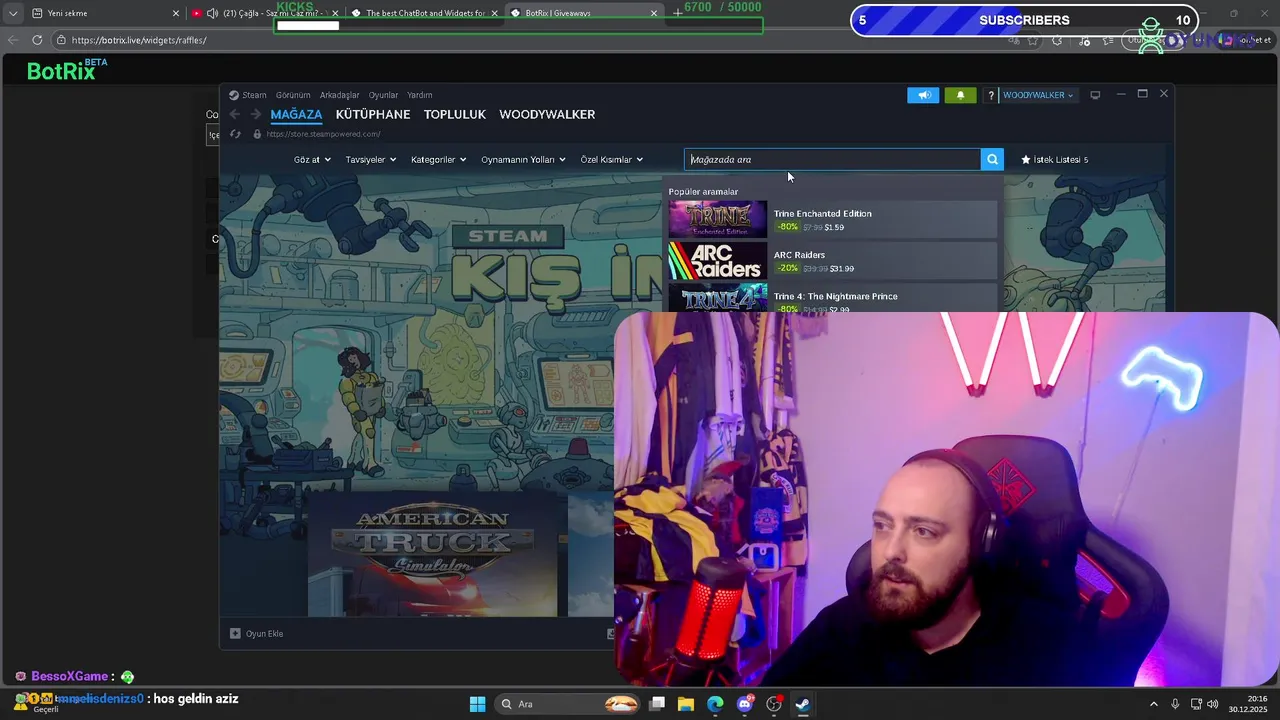Expand the Özel Kısımlar dropdown
The height and width of the screenshot is (720, 1280).
point(611,159)
